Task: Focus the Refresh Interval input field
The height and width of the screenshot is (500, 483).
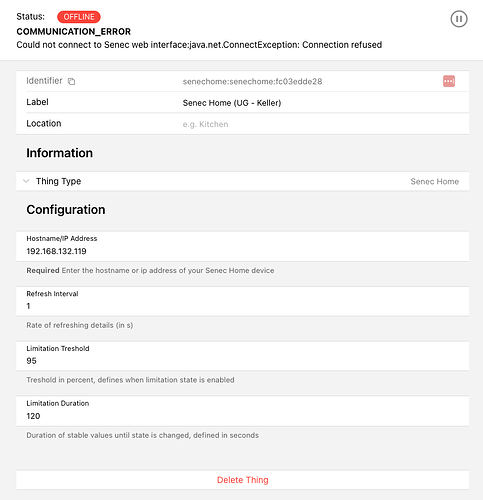Action: click(x=242, y=301)
